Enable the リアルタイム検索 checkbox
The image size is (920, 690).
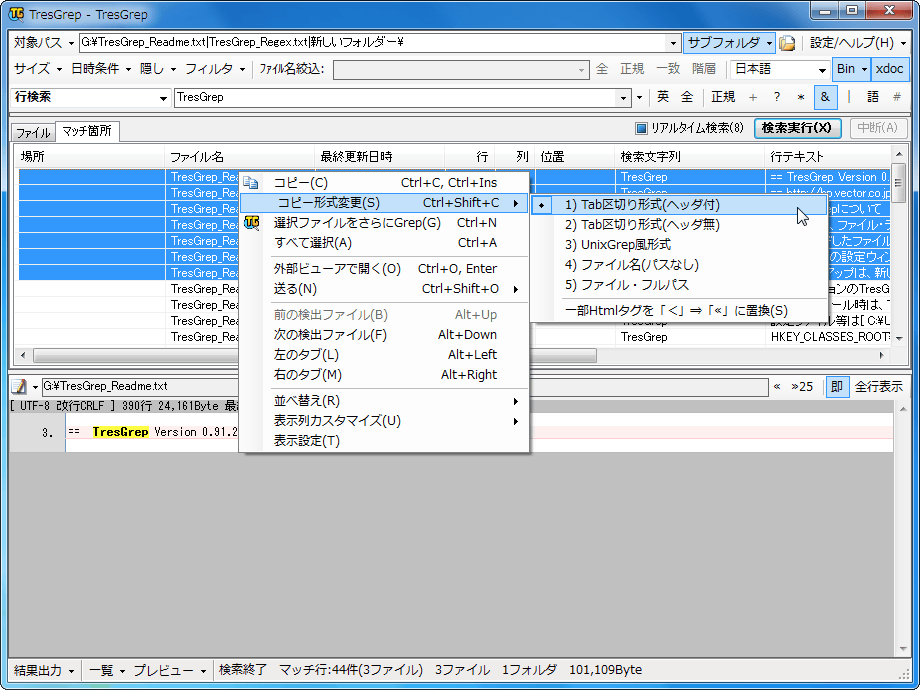click(x=641, y=128)
